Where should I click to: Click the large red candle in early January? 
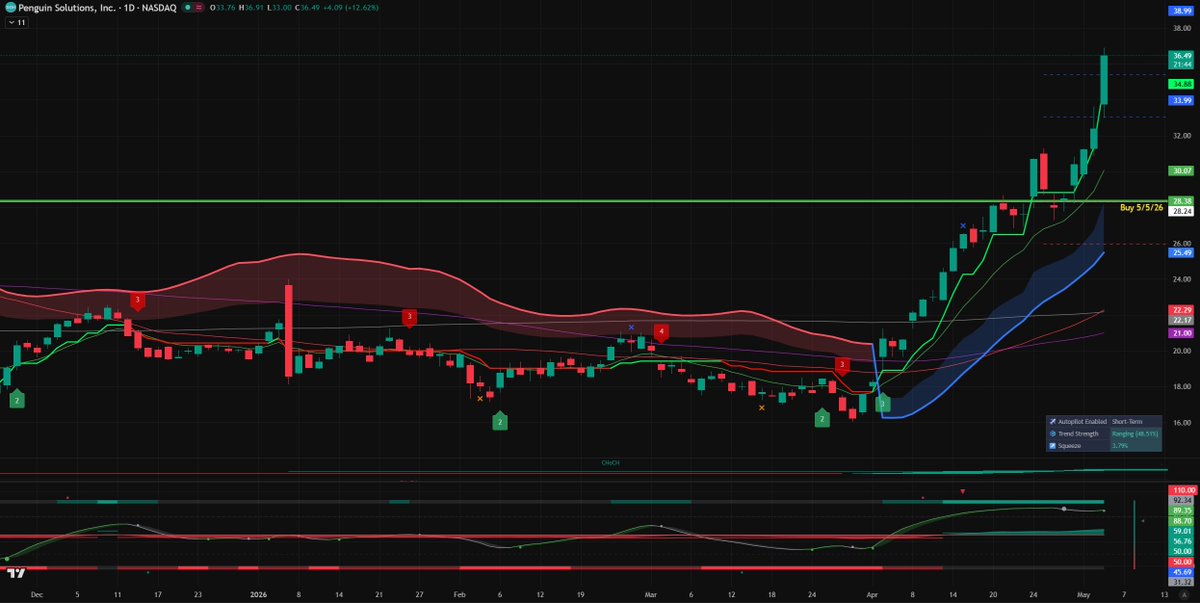[289, 330]
